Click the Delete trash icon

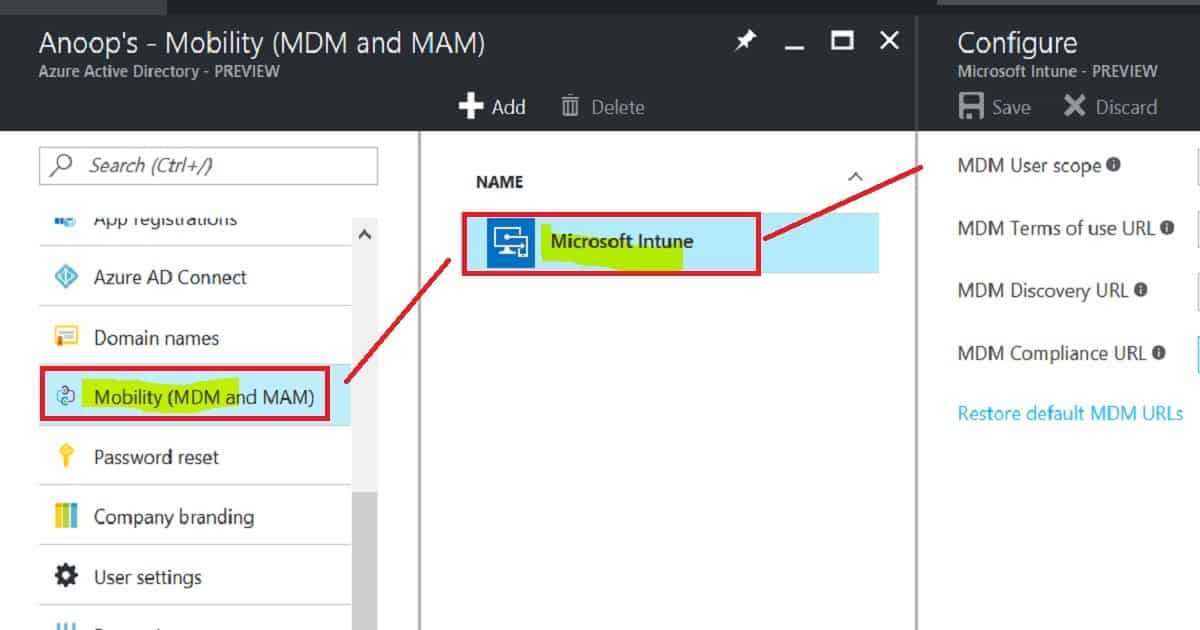[570, 106]
